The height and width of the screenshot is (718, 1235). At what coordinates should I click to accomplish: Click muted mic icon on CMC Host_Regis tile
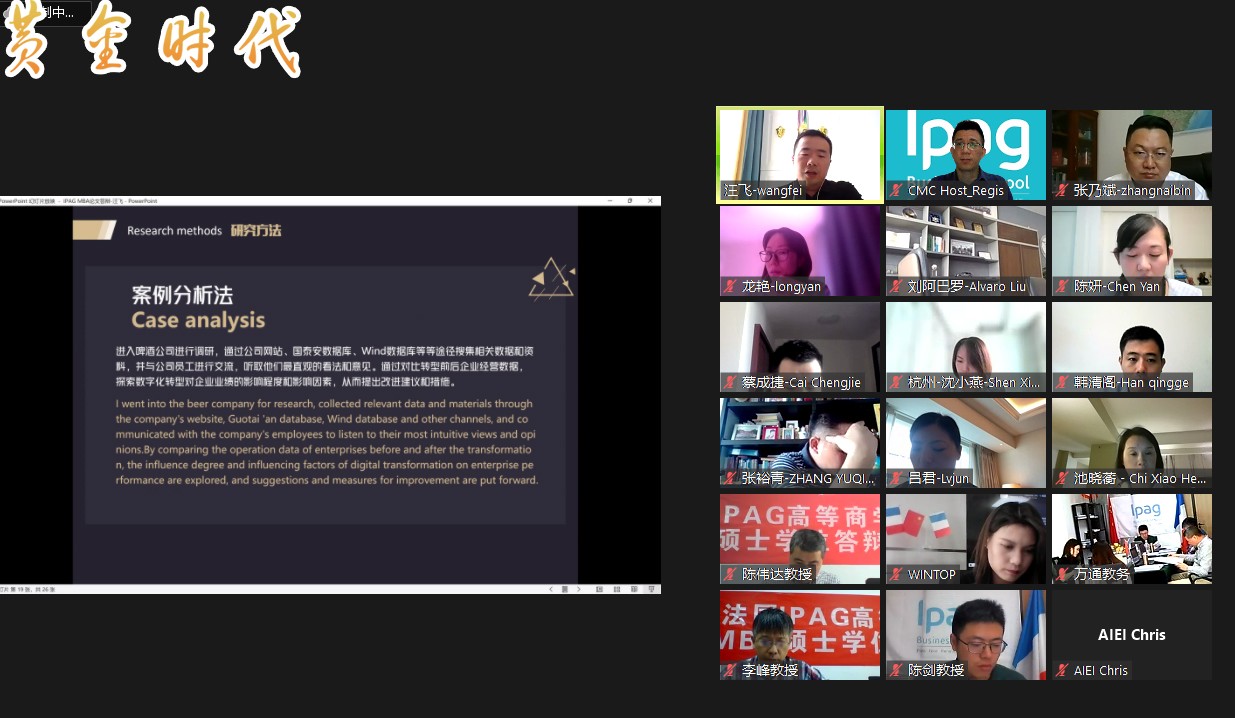(x=896, y=191)
